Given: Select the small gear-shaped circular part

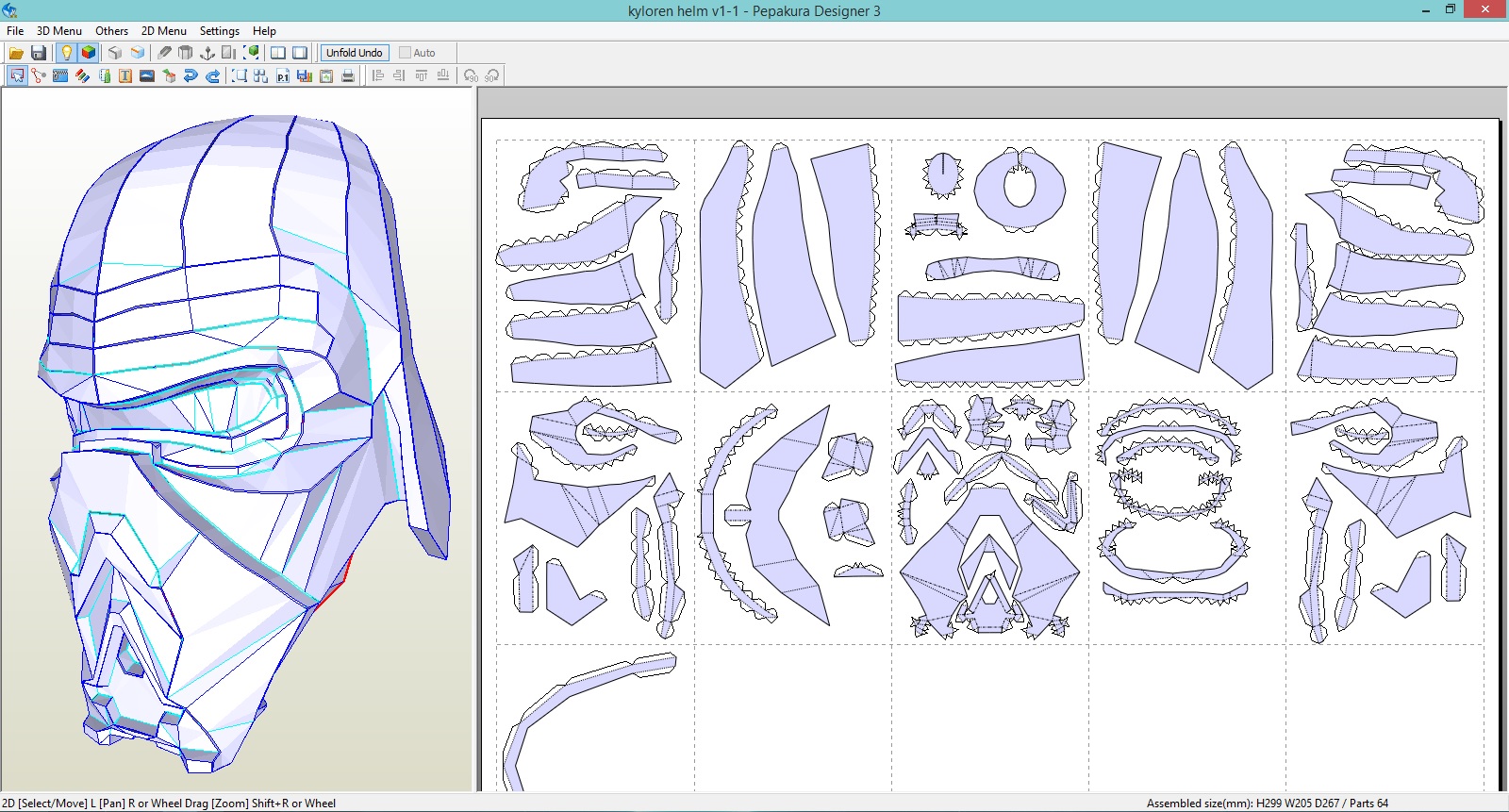Looking at the screenshot, I should point(942,174).
